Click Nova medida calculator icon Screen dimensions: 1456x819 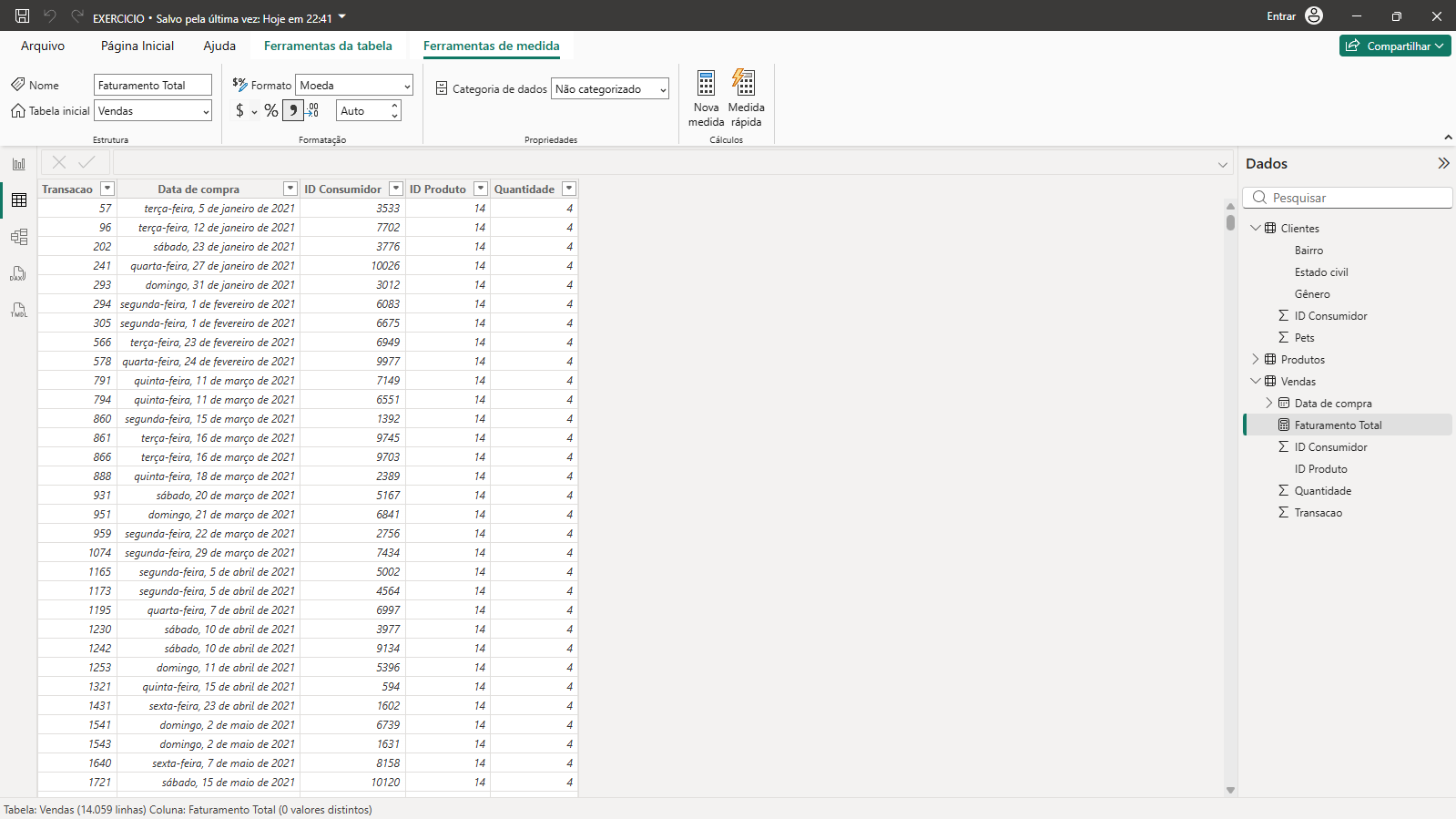(x=706, y=83)
